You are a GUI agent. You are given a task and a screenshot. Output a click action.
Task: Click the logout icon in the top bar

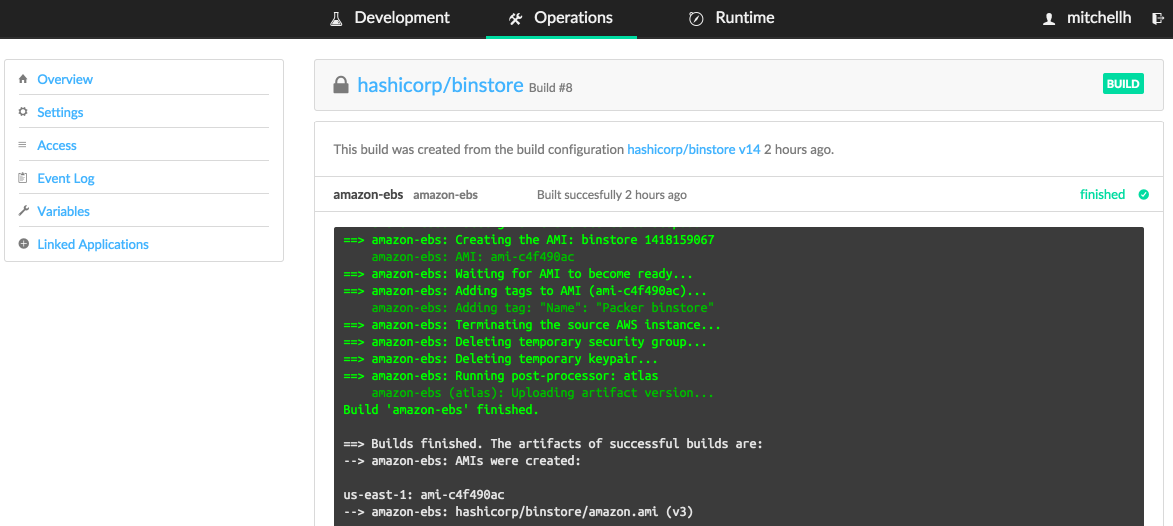(x=1157, y=19)
